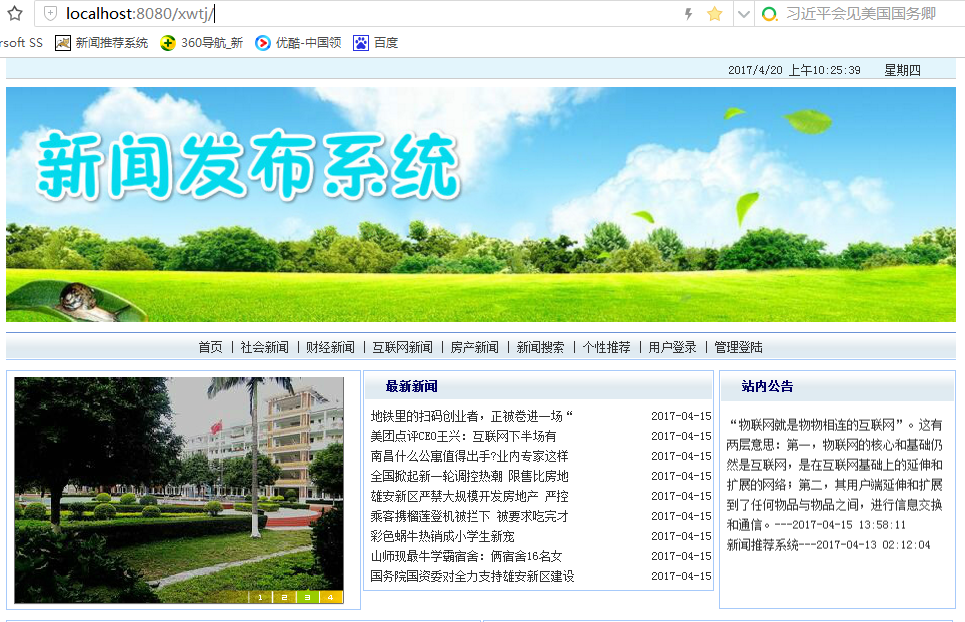The width and height of the screenshot is (965, 622).
Task: Open the 新闻推荐系统 bookmark
Action: click(x=102, y=42)
